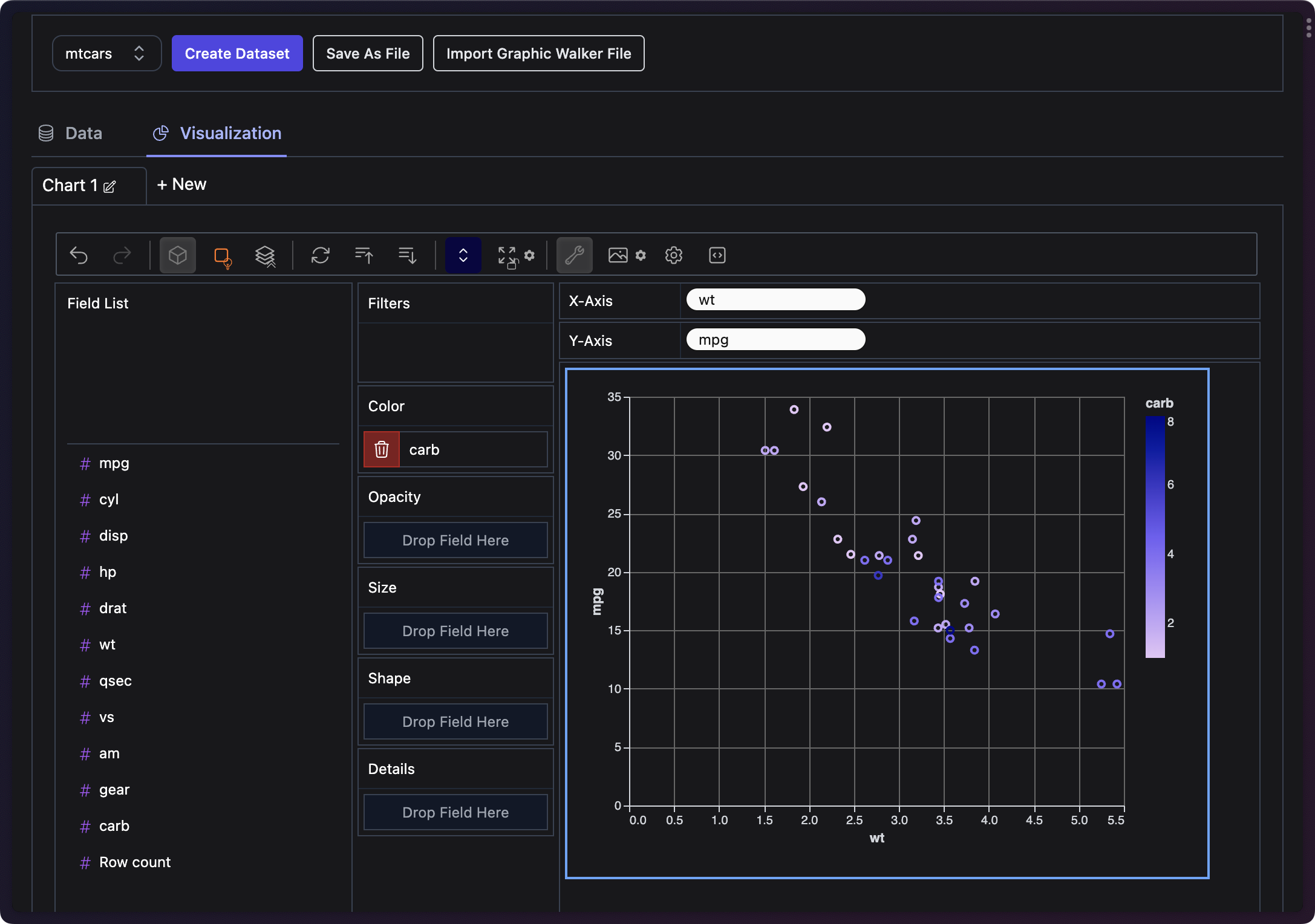Click the wrench debug tool icon

(574, 255)
